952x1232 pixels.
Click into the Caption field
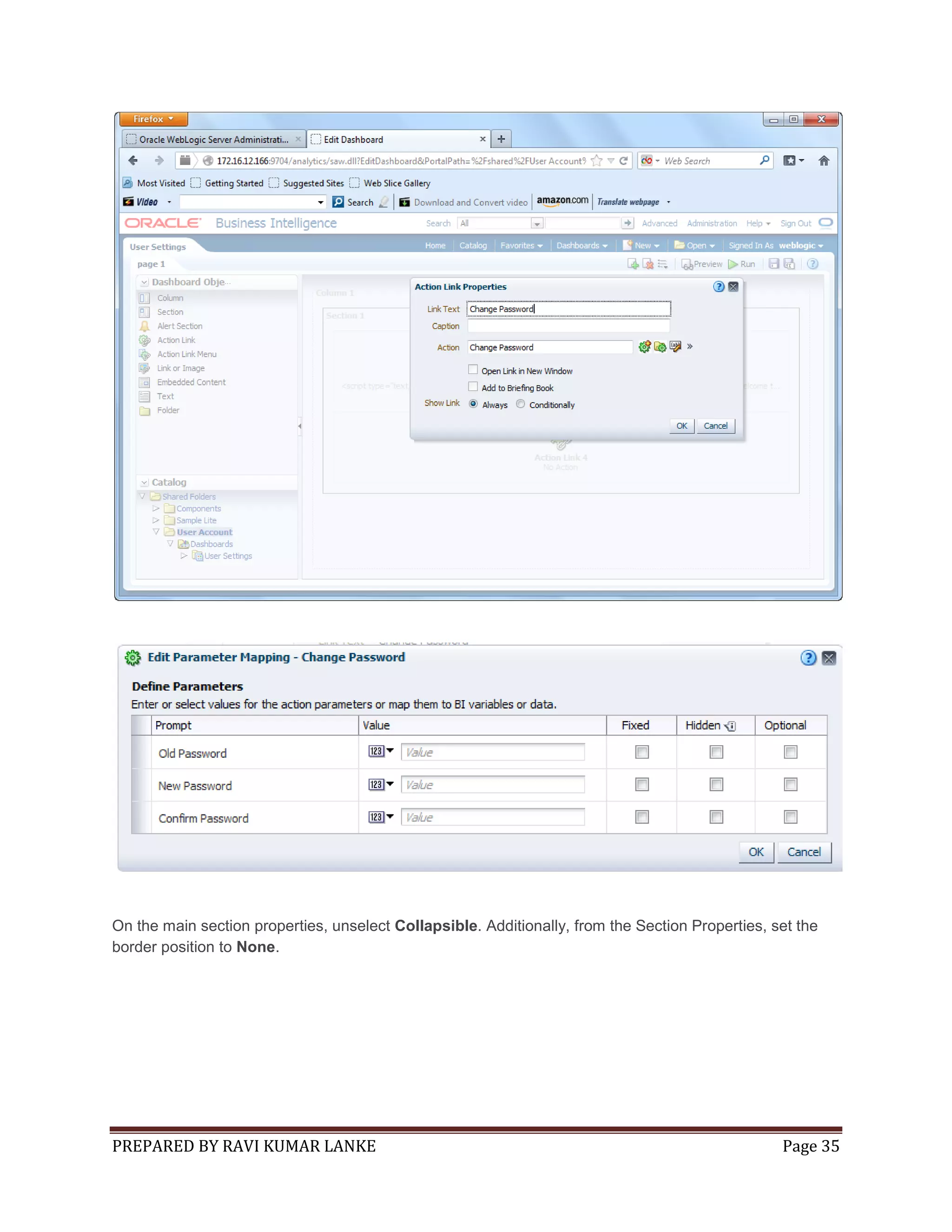[x=569, y=326]
